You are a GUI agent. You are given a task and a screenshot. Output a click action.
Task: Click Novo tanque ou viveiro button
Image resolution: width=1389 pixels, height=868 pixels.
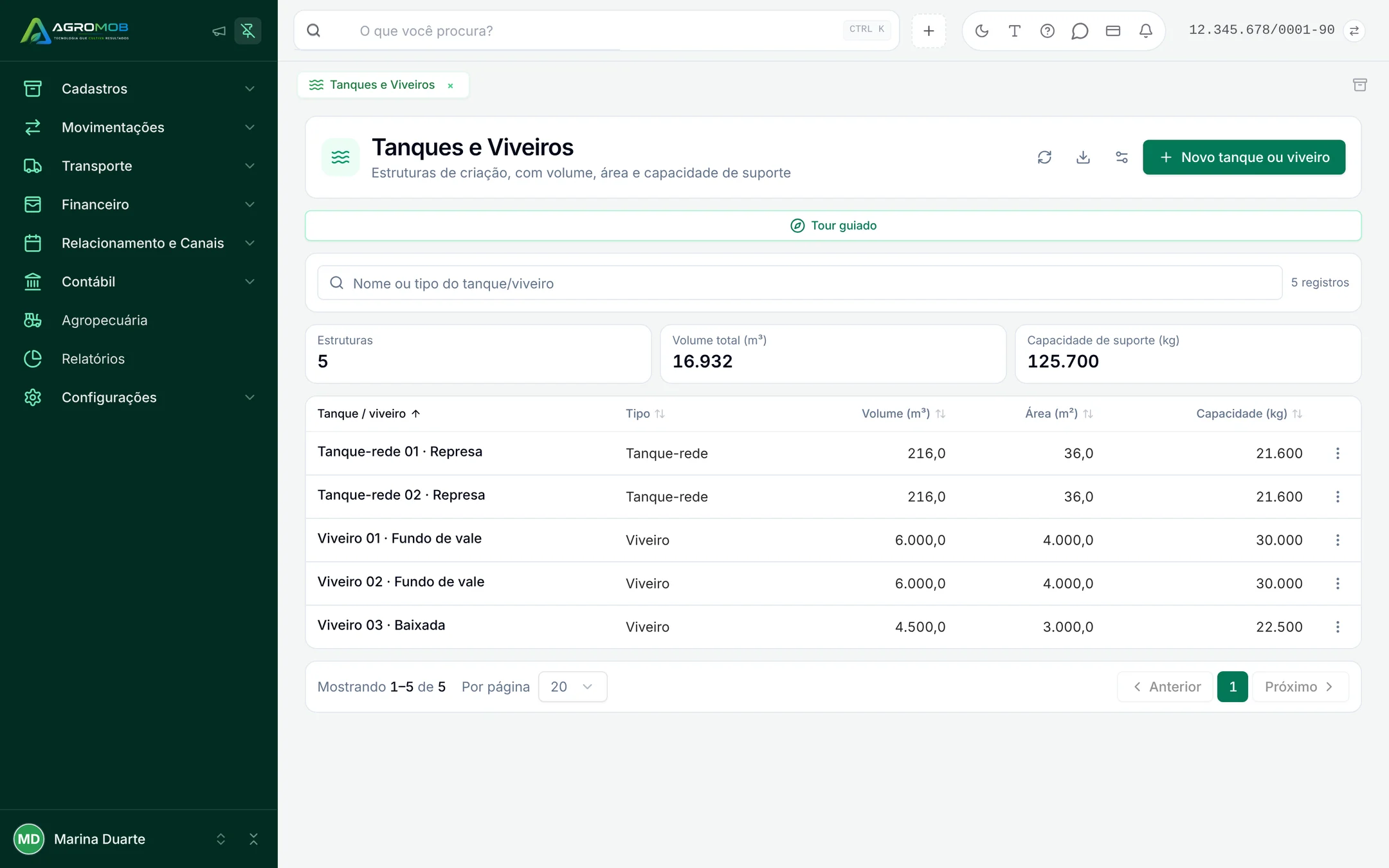point(1244,158)
